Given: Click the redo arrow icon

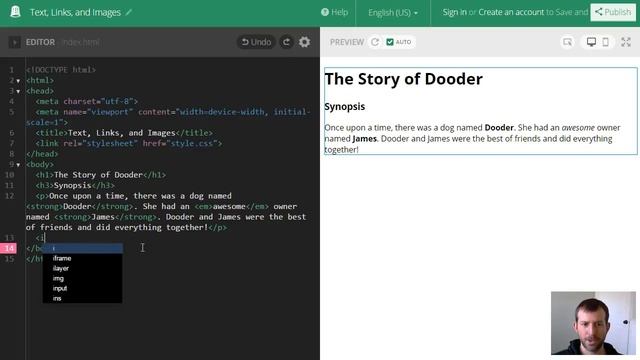Looking at the screenshot, I should 287,42.
